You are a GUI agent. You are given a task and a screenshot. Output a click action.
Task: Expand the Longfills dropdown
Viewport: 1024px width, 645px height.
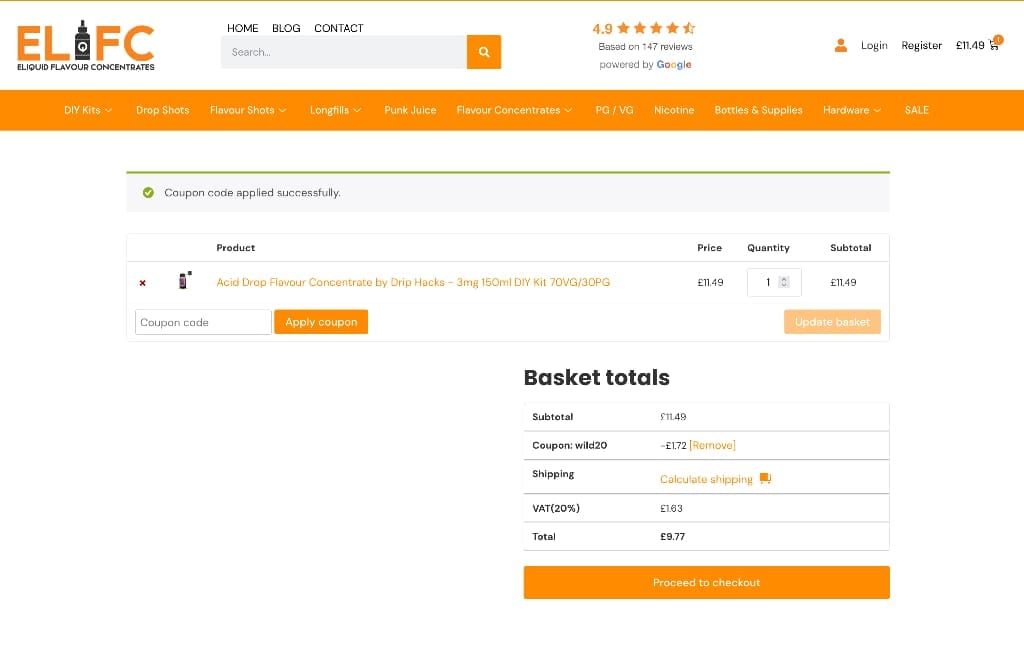click(335, 110)
